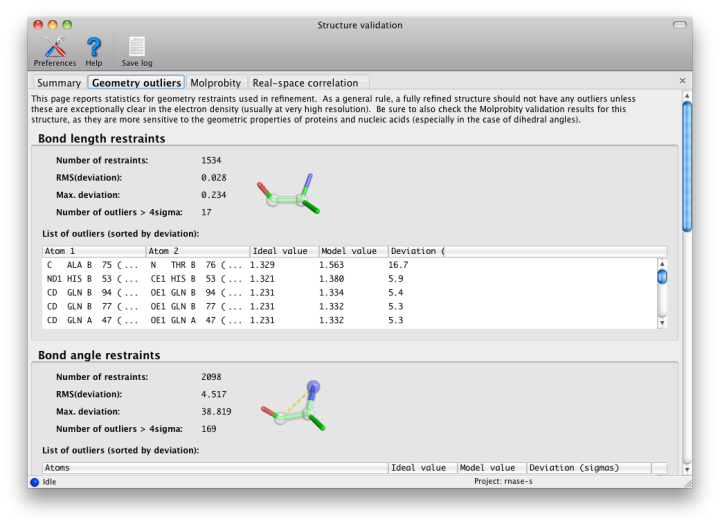This screenshot has height=526, width=720.
Task: Select the ALA B 75 outlier row
Action: tap(349, 265)
